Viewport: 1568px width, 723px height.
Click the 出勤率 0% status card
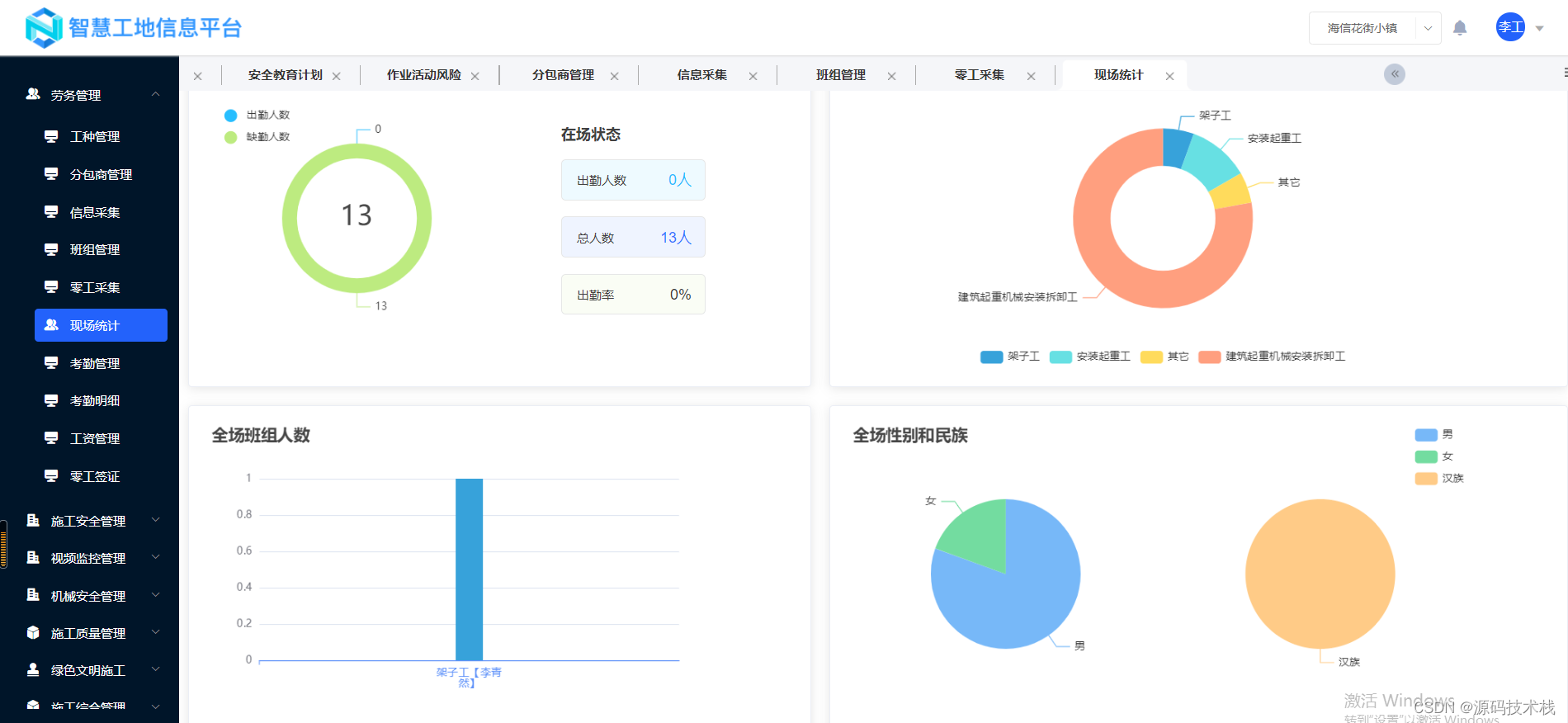tap(633, 295)
